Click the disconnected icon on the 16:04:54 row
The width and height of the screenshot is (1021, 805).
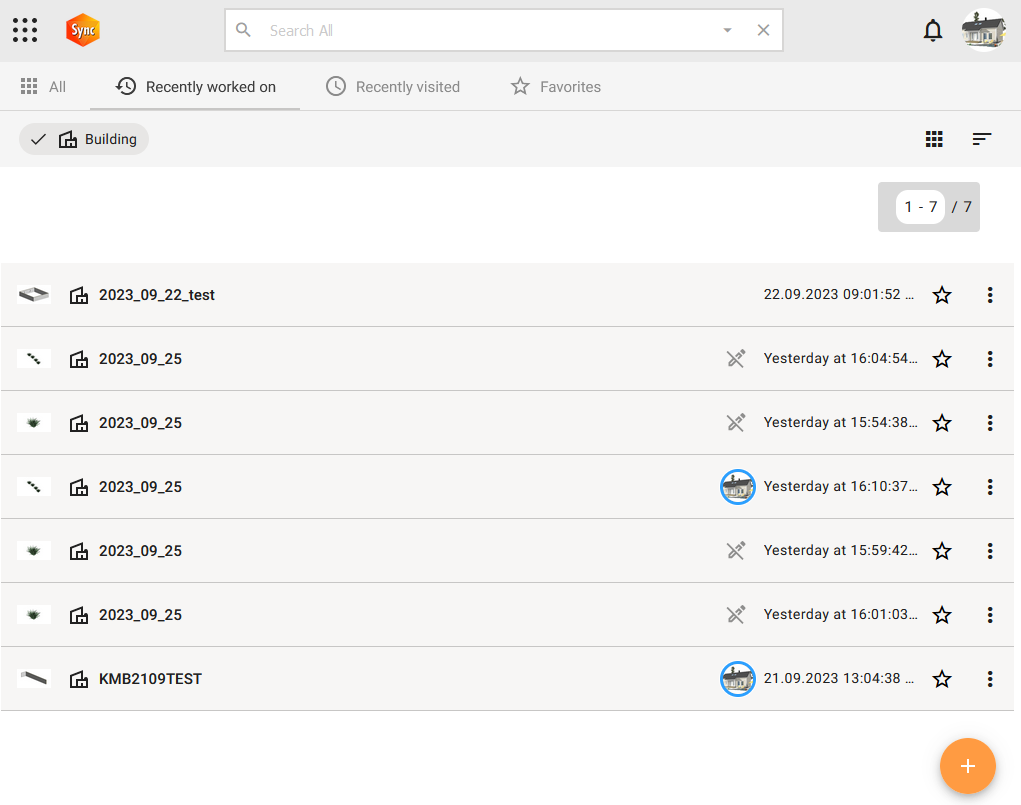tap(736, 359)
